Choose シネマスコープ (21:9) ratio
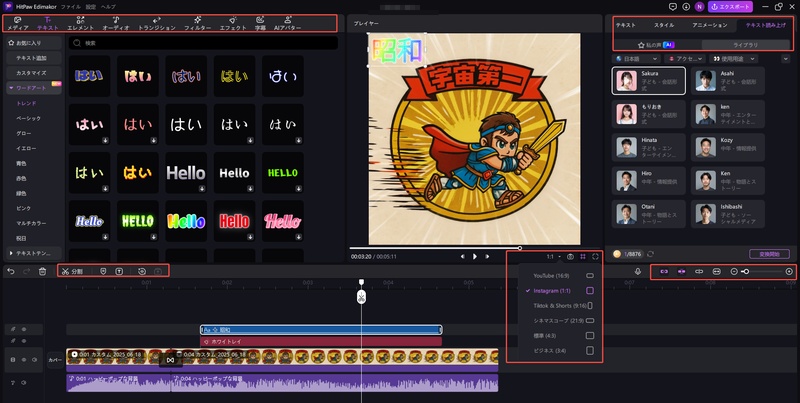The height and width of the screenshot is (403, 800). pyautogui.click(x=560, y=320)
